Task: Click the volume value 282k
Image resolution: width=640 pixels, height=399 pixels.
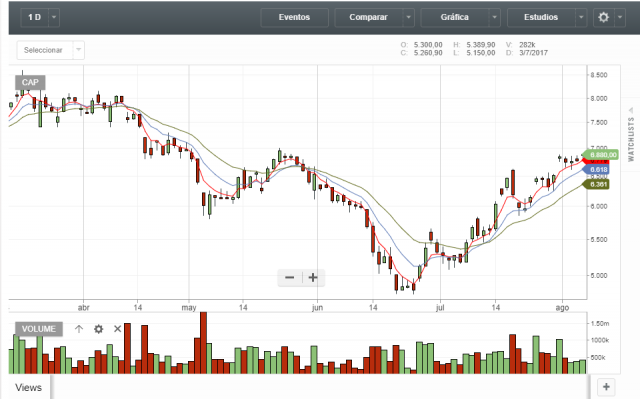Action: (x=527, y=45)
